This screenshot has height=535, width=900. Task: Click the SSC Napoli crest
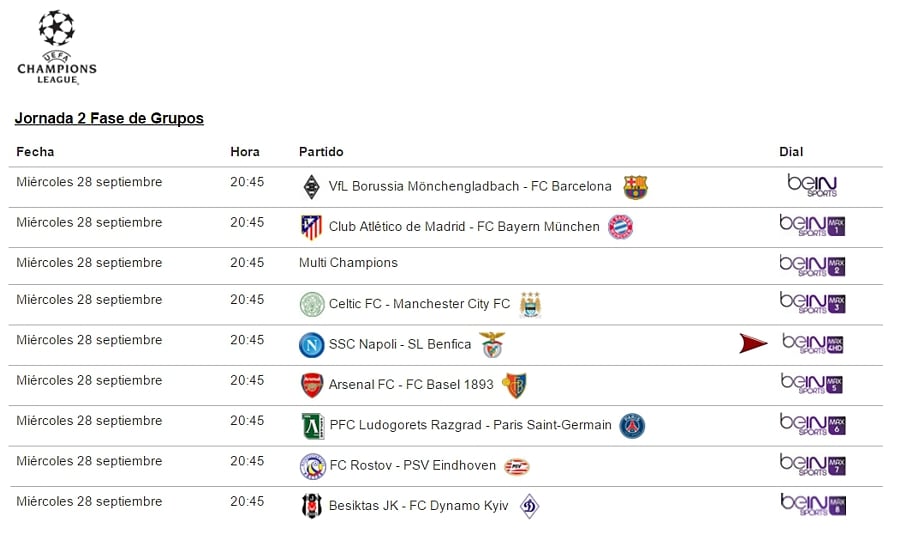click(x=312, y=345)
